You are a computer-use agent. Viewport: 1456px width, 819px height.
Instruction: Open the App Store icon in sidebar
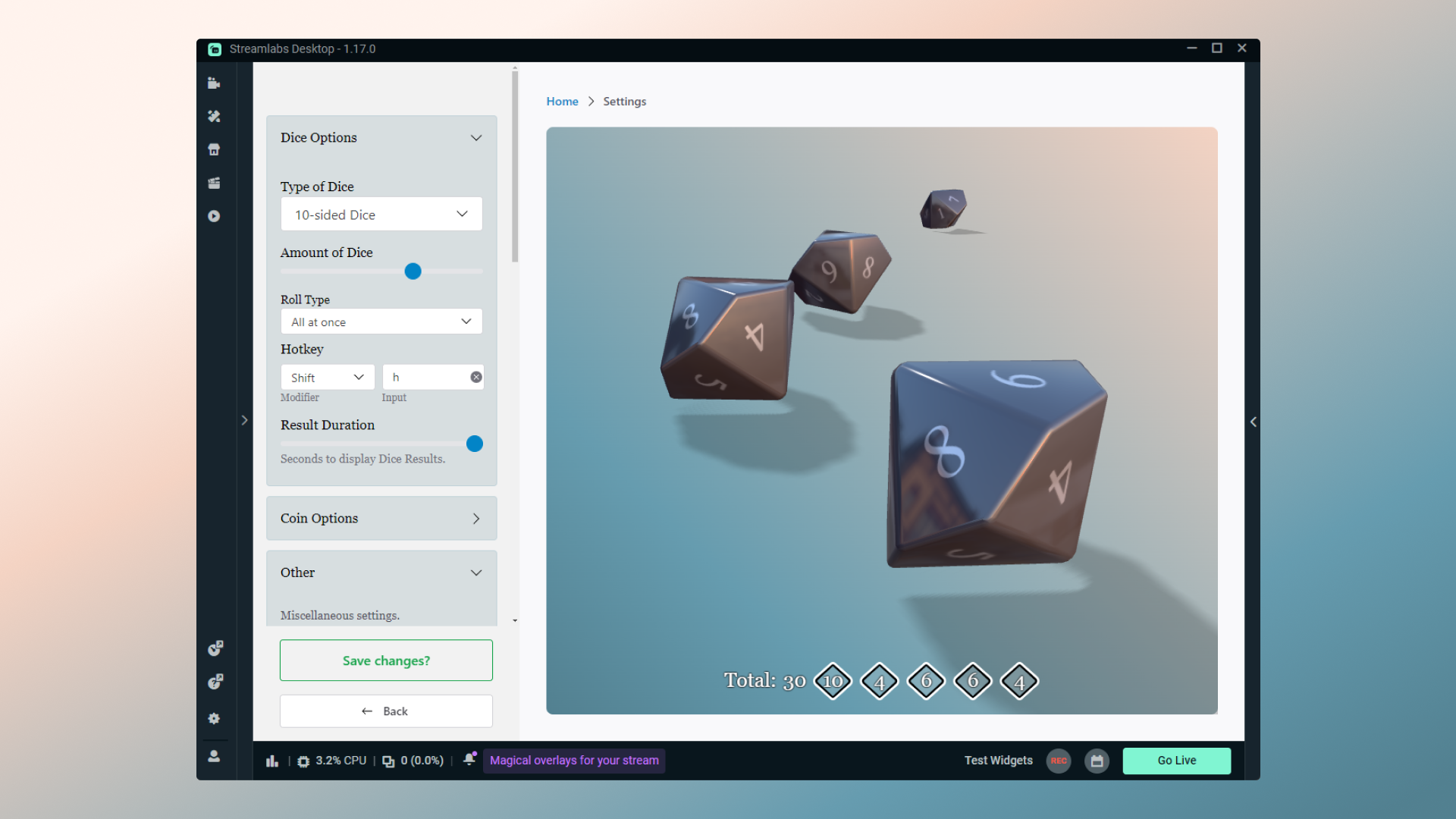tap(214, 150)
